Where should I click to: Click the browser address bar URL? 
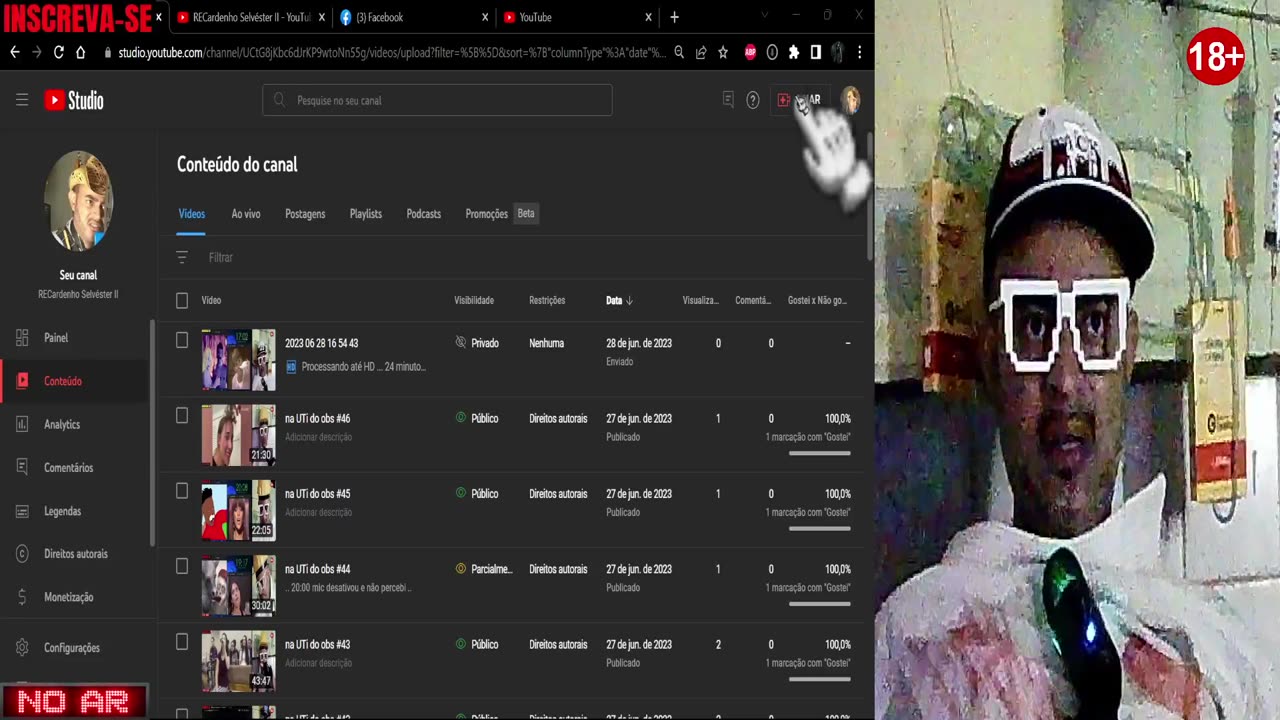pos(392,52)
